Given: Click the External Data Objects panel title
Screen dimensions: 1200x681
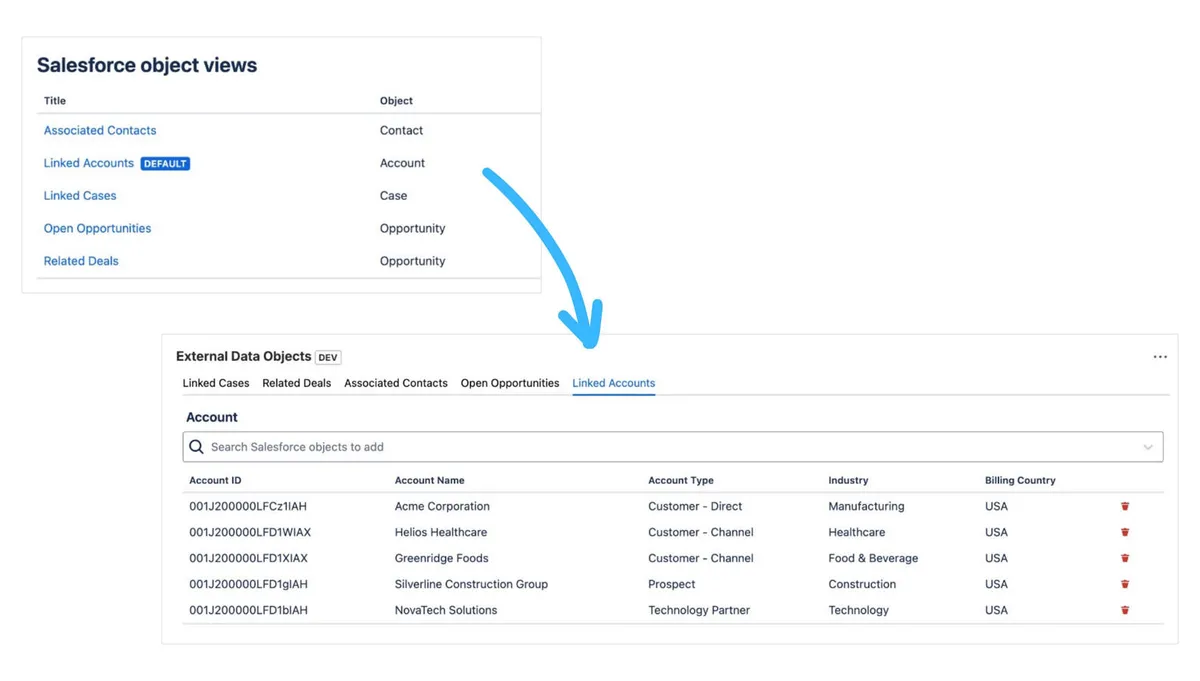Looking at the screenshot, I should (x=244, y=357).
